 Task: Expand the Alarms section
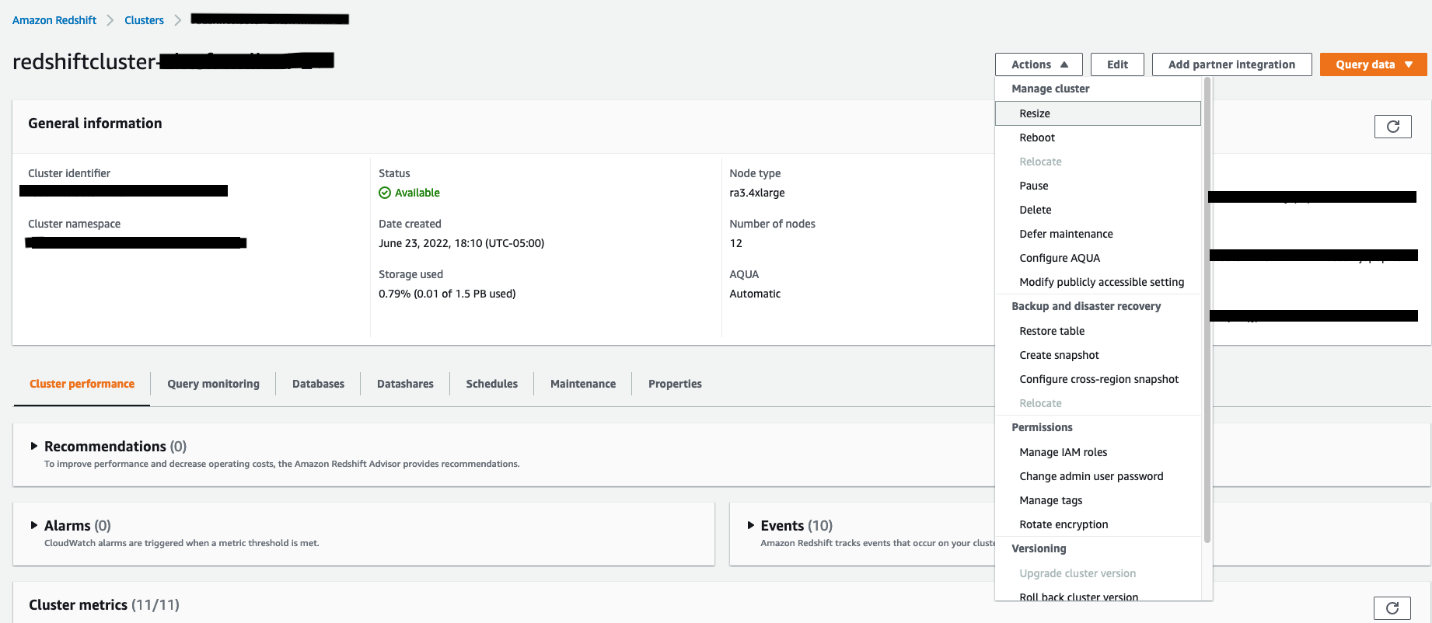(34, 525)
